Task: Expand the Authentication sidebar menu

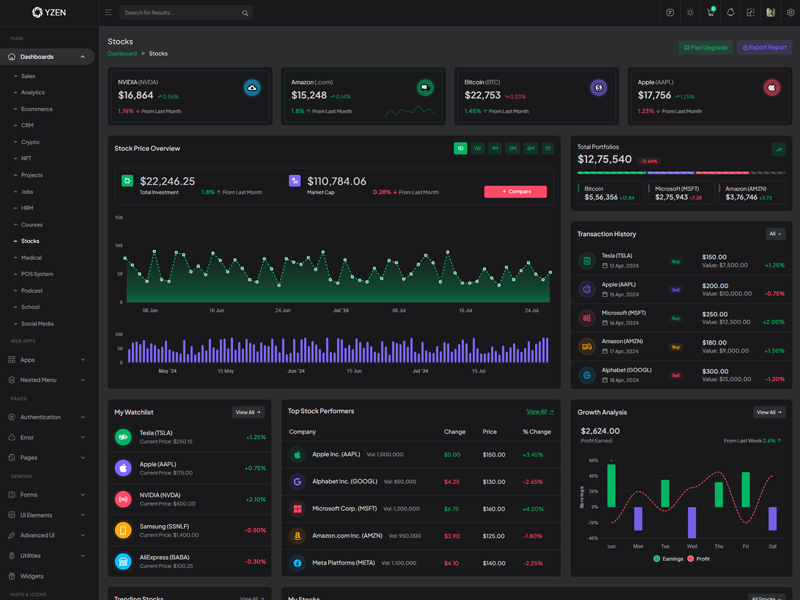Action: pyautogui.click(x=47, y=417)
